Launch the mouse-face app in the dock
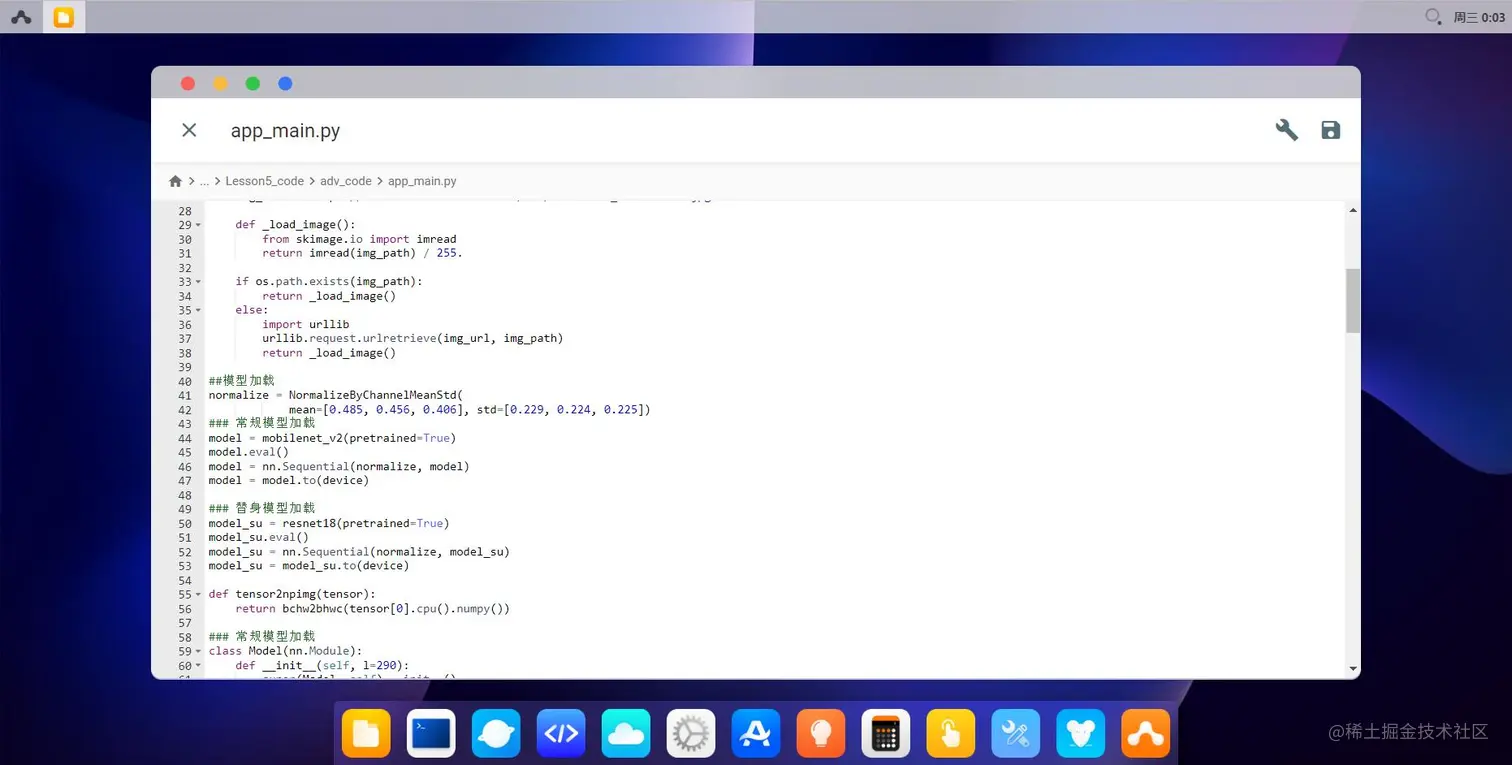Viewport: 1512px width, 765px height. point(1081,734)
